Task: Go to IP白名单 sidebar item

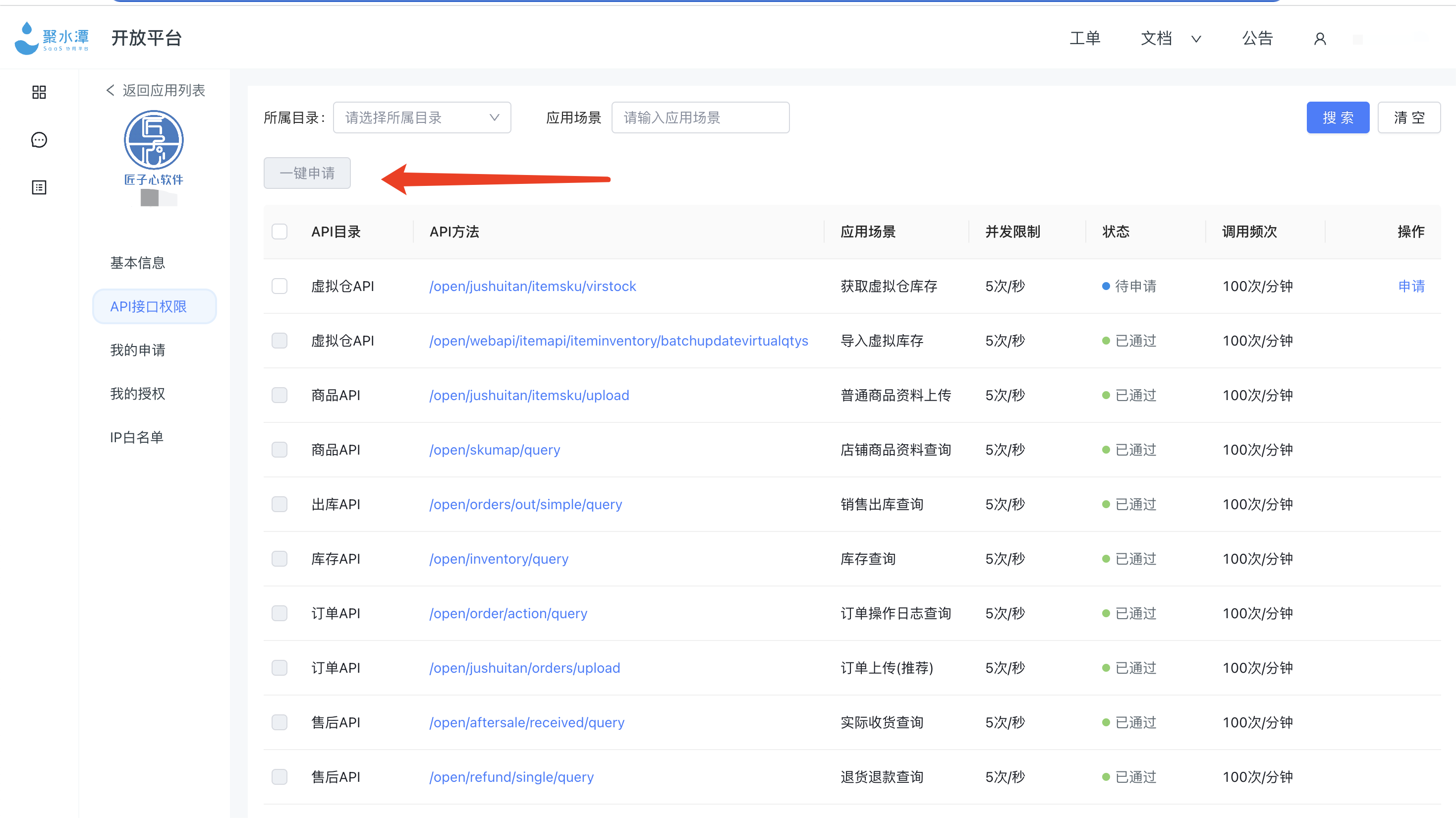Action: [136, 437]
